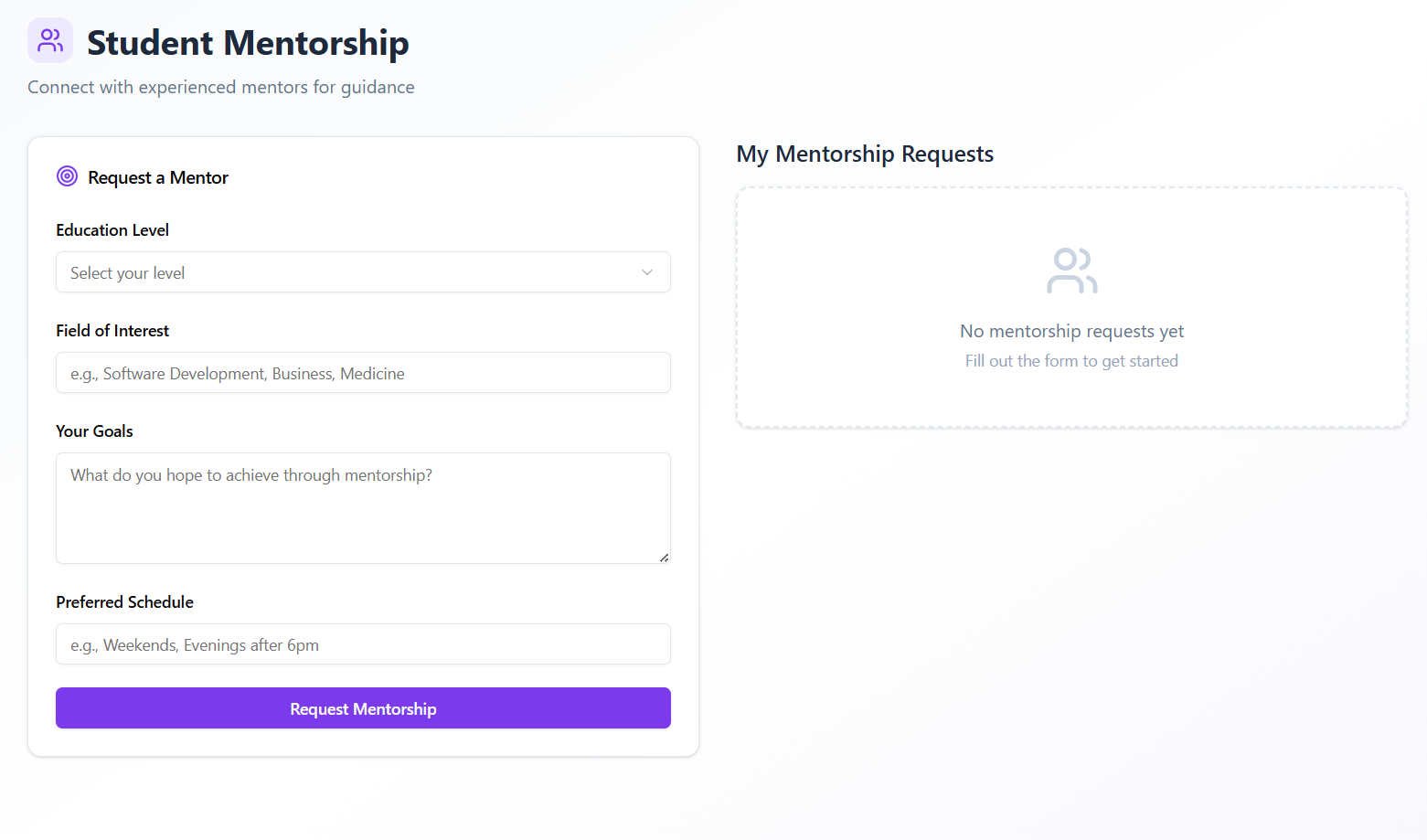Click the Connect with experienced mentors subtitle
Image resolution: width=1427 pixels, height=840 pixels.
click(220, 87)
